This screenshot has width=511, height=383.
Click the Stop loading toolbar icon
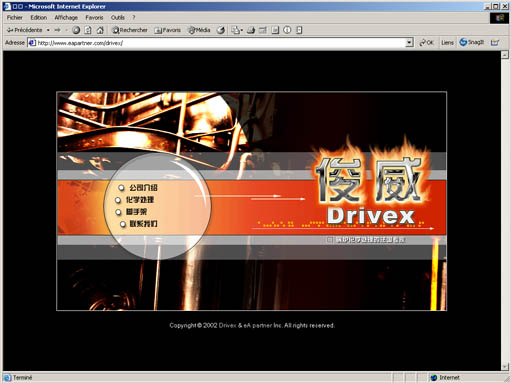pyautogui.click(x=76, y=30)
